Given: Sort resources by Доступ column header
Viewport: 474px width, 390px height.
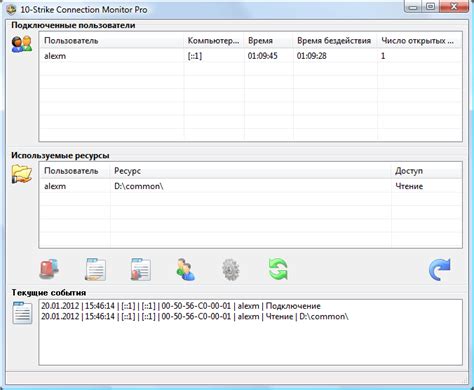Looking at the screenshot, I should click(426, 171).
